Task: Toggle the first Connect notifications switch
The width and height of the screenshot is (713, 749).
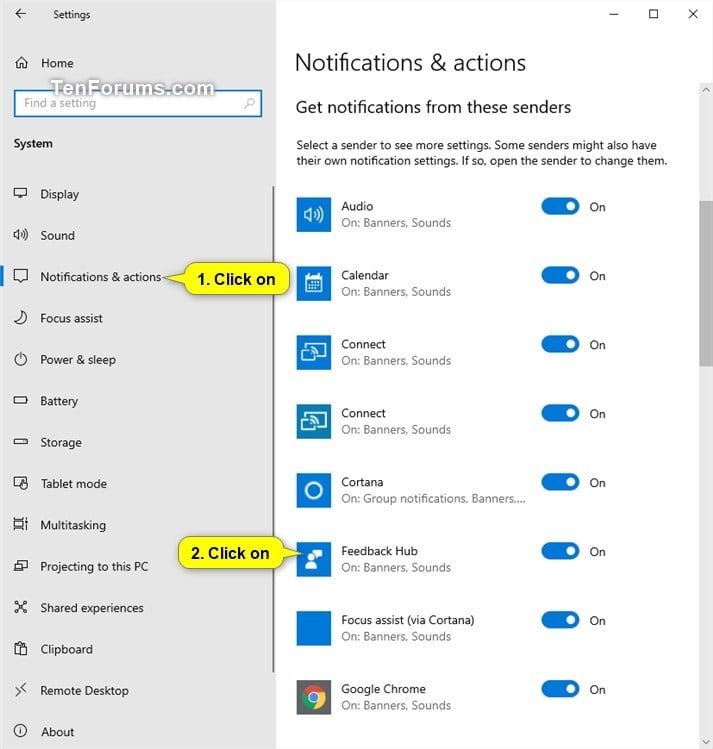Action: 560,344
